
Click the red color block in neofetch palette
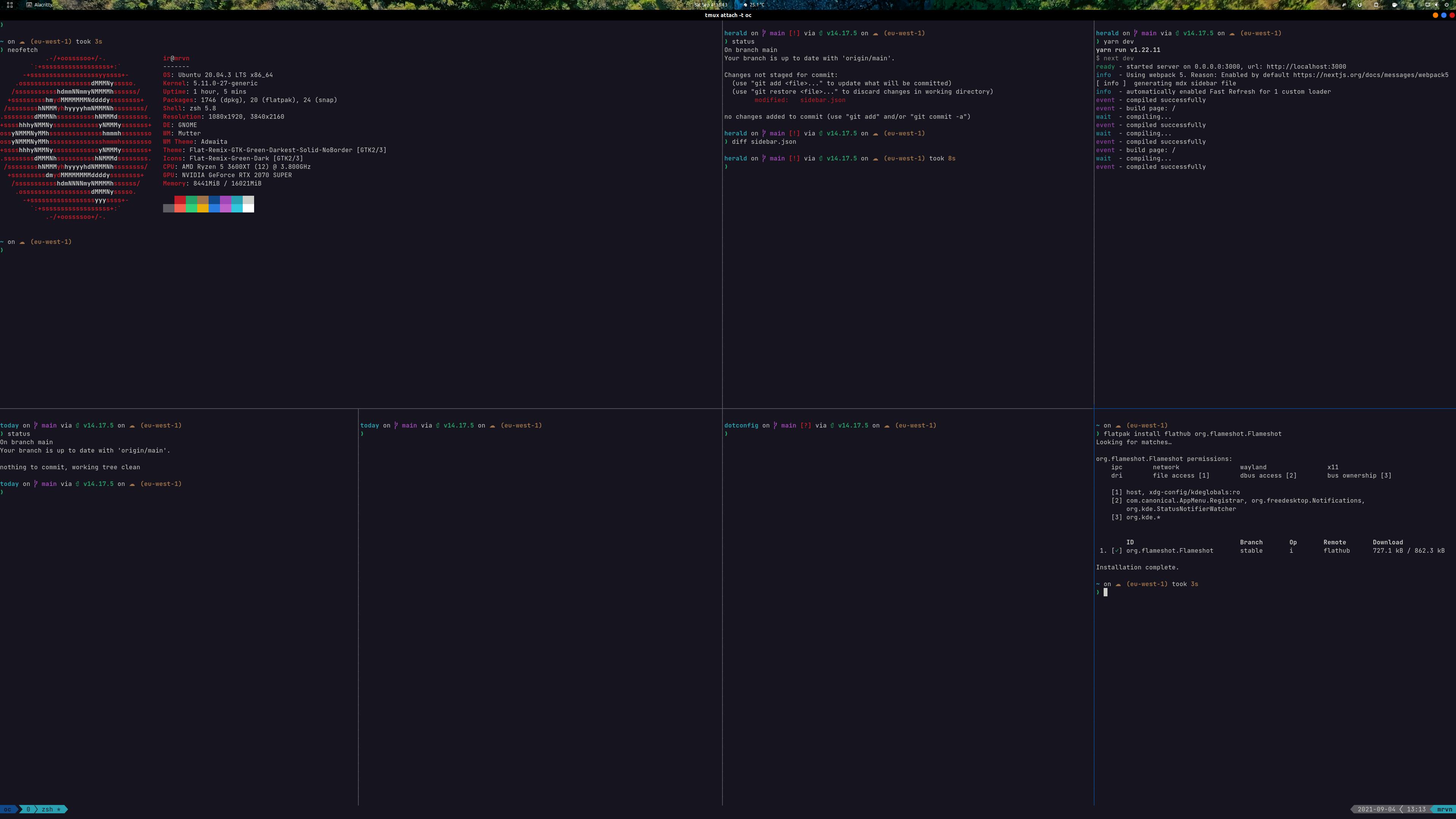(x=180, y=200)
